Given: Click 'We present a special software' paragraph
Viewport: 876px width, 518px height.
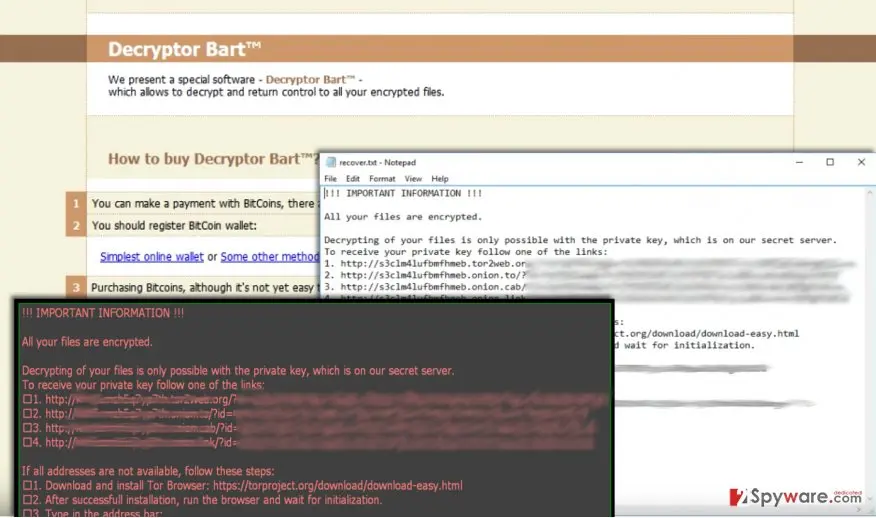Looking at the screenshot, I should click(276, 85).
